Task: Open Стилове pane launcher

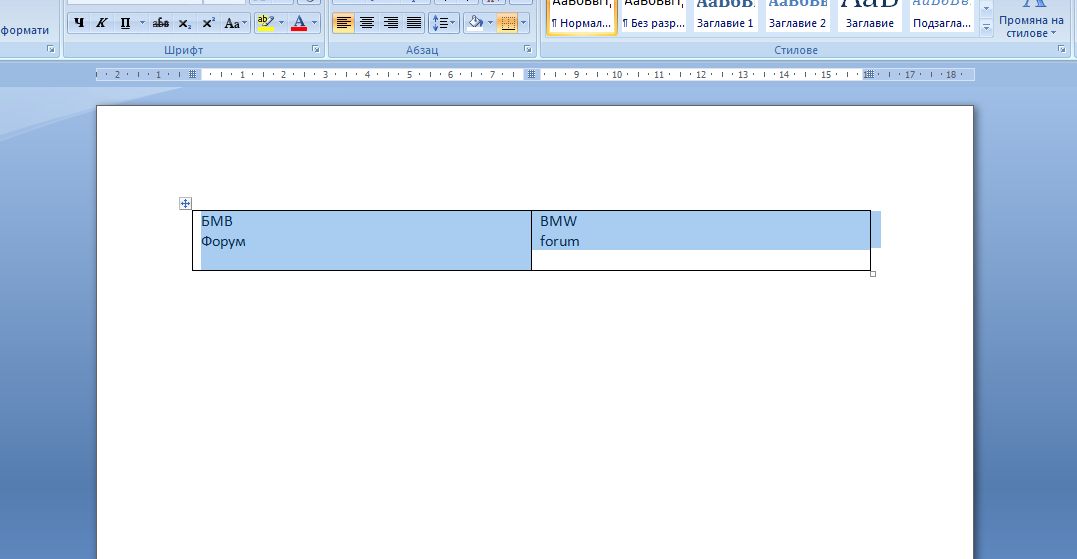Action: (1061, 49)
